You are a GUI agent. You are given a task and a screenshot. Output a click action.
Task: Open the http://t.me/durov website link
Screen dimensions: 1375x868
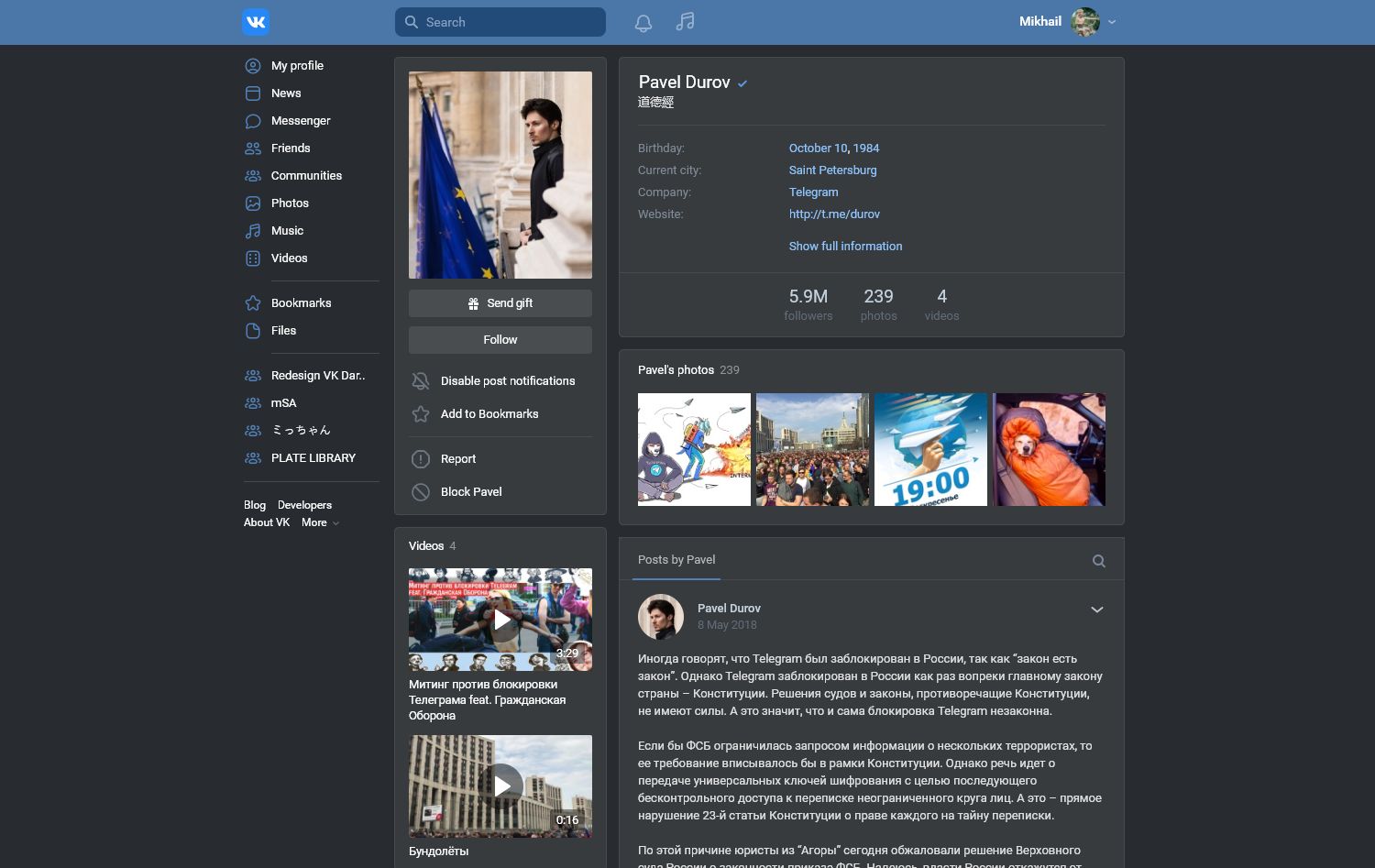click(834, 214)
